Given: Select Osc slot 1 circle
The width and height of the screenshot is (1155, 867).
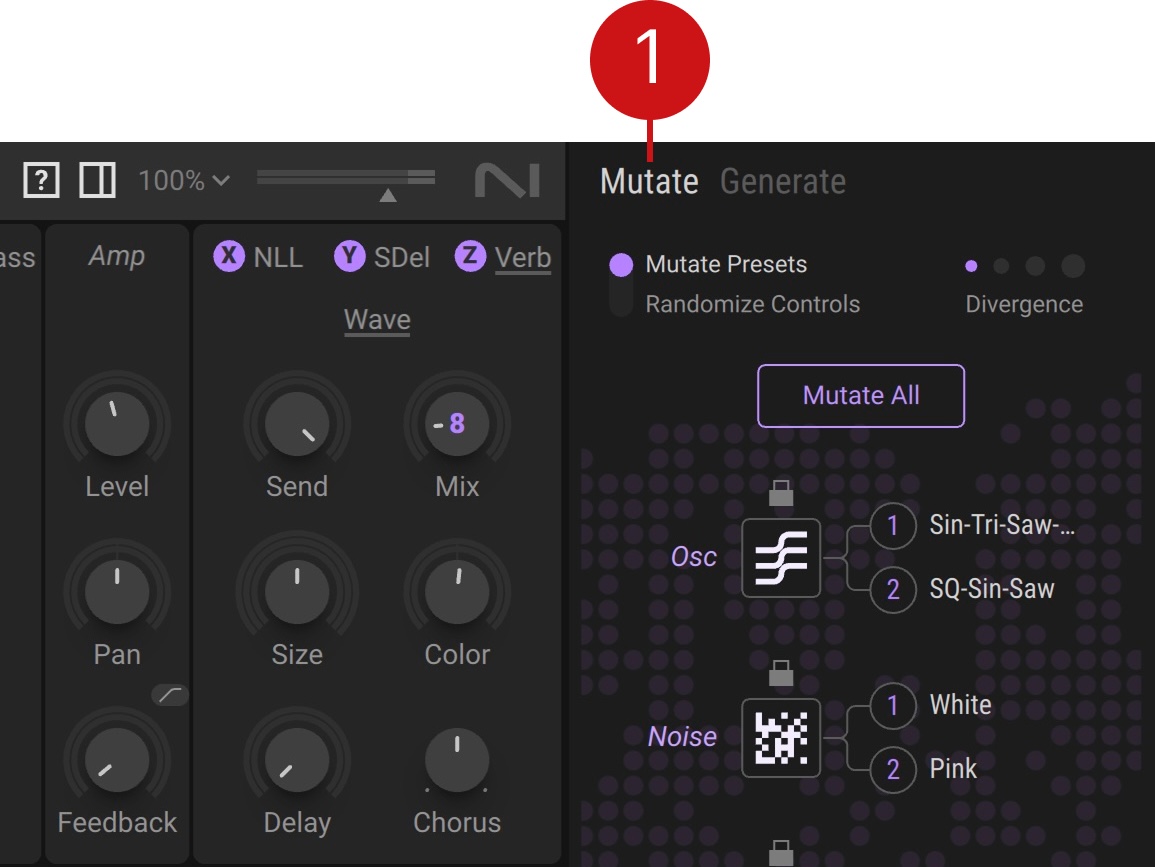Looking at the screenshot, I should (x=893, y=526).
